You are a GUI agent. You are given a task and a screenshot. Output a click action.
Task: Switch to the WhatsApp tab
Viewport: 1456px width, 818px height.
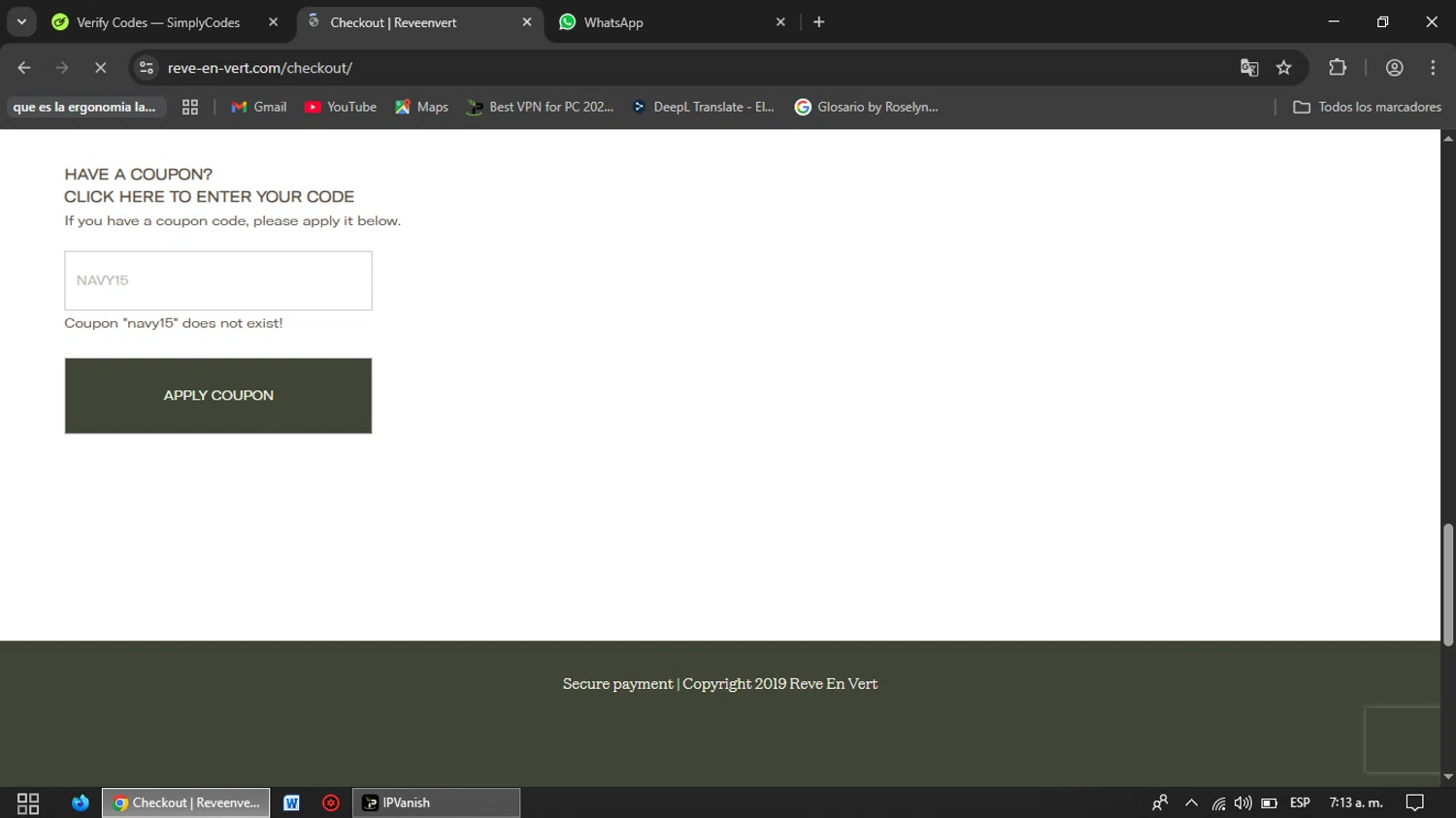click(x=613, y=22)
